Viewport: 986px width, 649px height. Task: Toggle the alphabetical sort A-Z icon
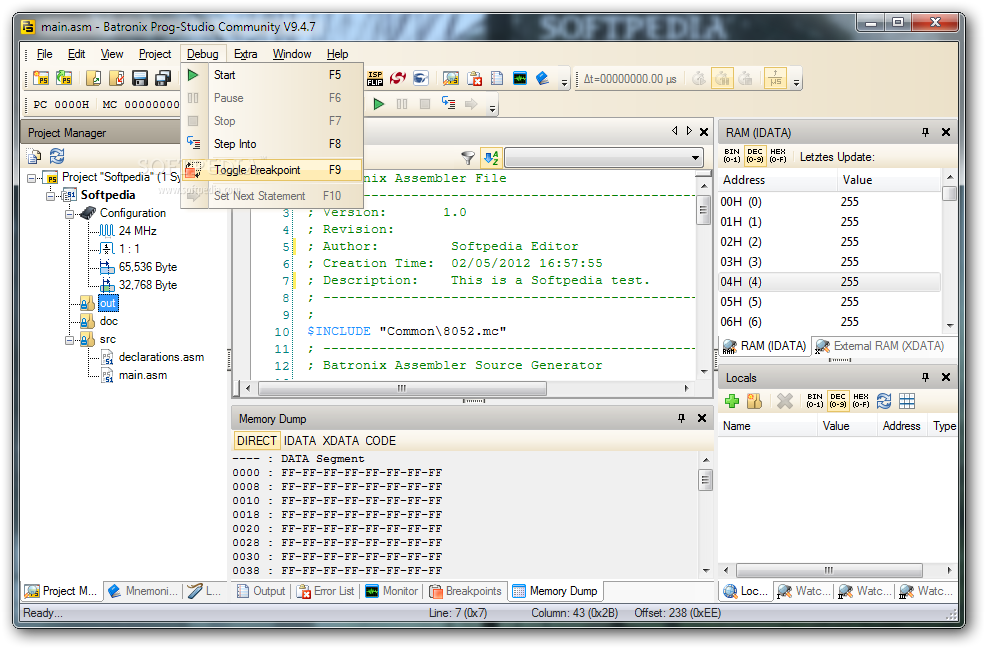(490, 157)
